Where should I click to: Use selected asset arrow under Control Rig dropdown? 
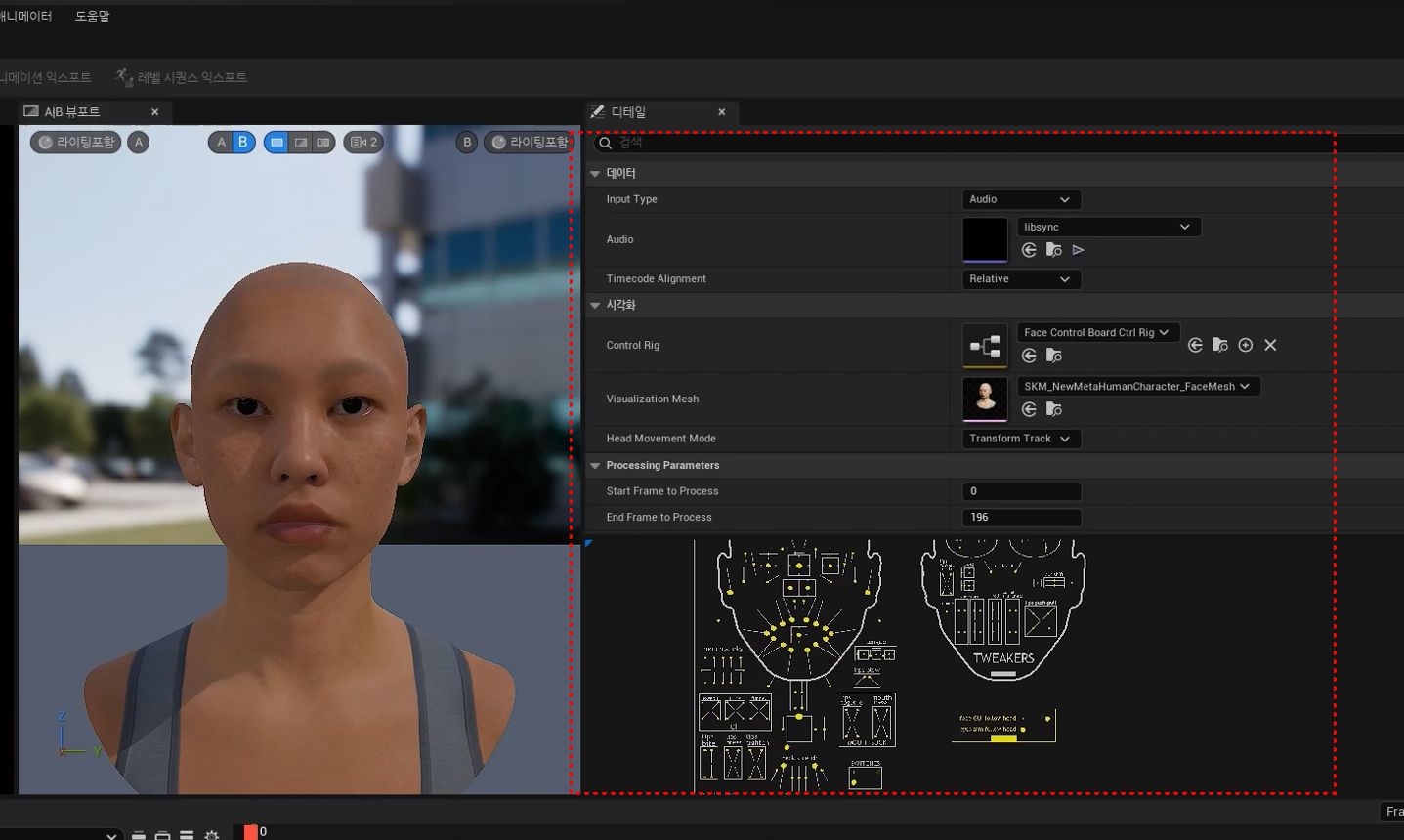click(x=1029, y=356)
